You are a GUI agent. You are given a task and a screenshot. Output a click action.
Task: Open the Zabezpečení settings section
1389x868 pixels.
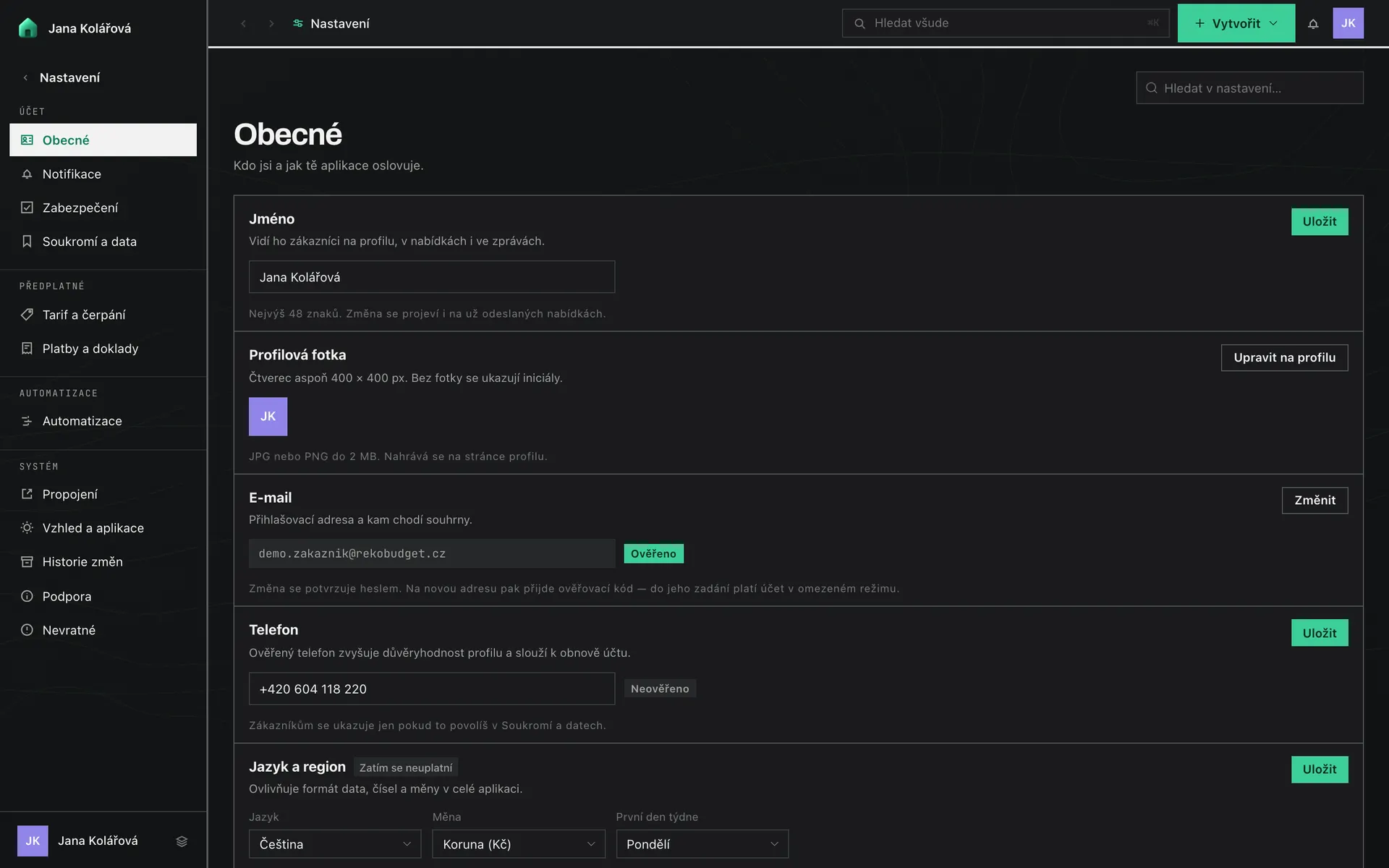[x=103, y=208]
